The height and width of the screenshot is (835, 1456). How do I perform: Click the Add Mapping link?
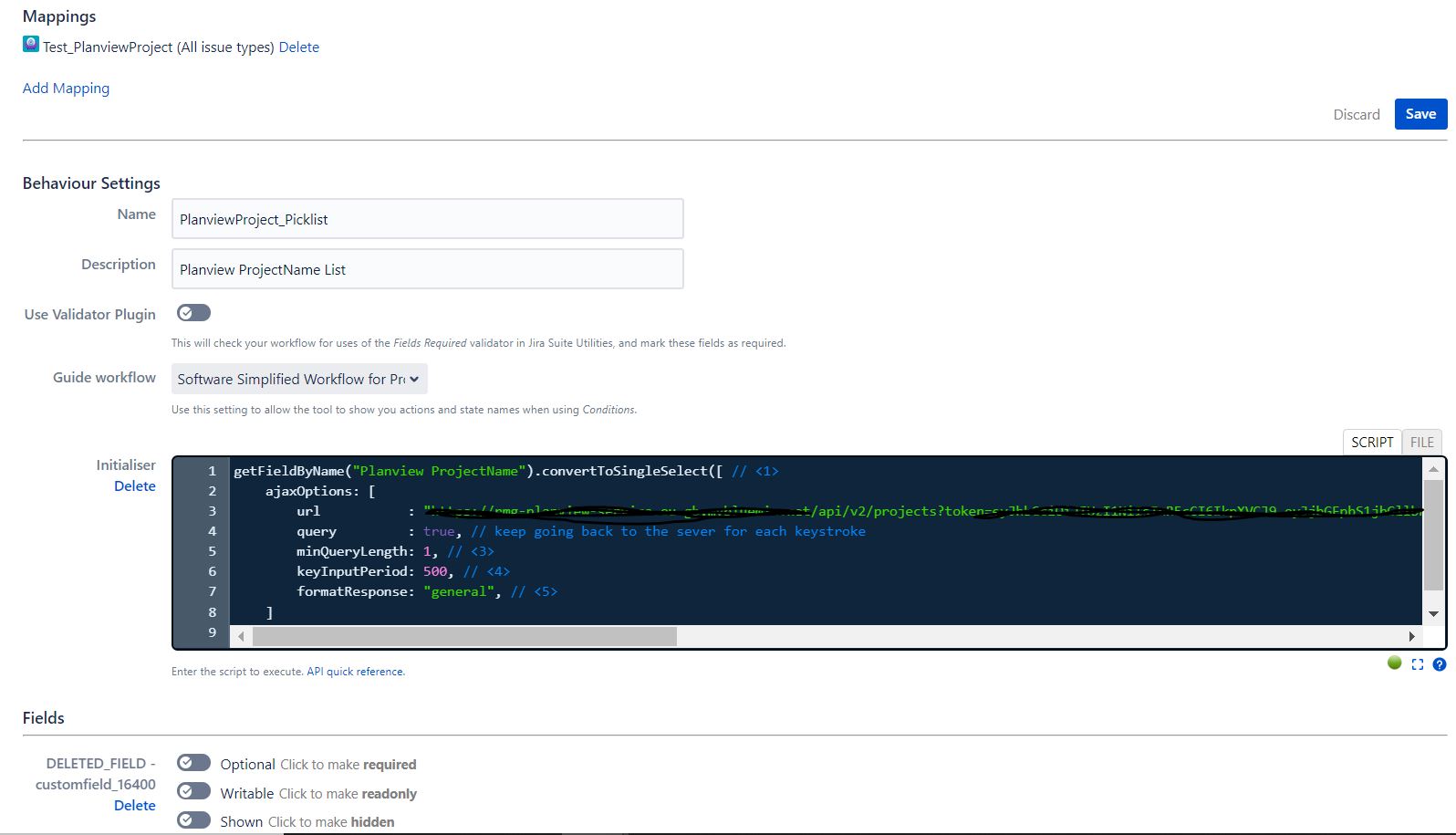coord(66,88)
